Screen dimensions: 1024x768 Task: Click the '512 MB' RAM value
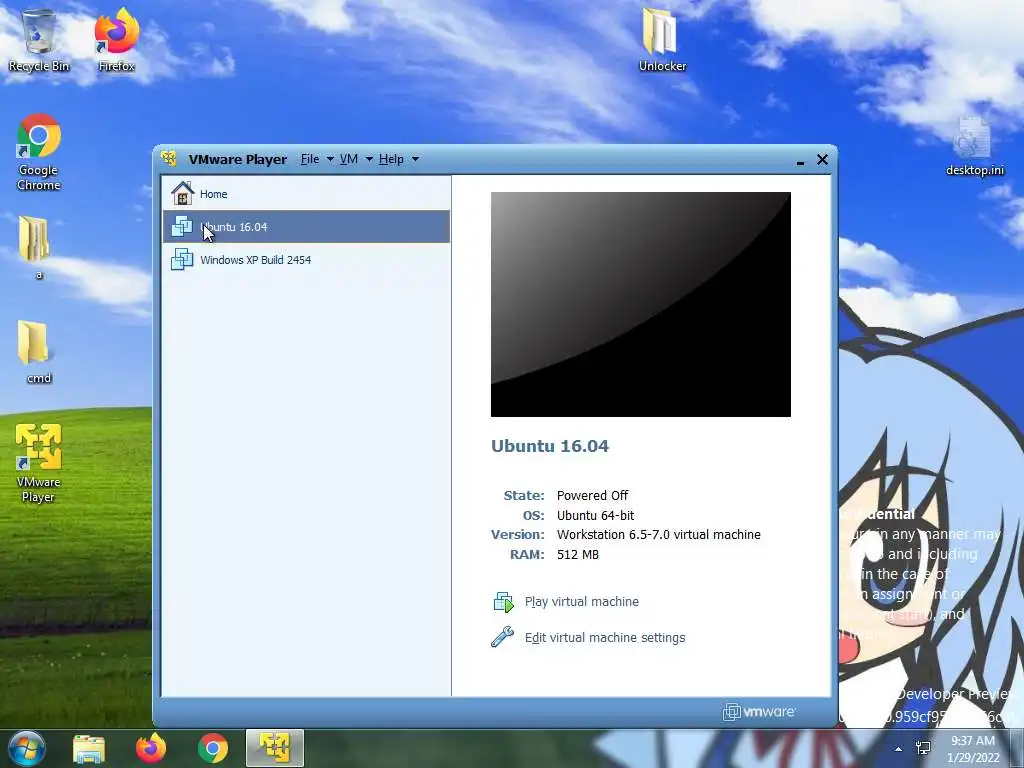(x=577, y=554)
